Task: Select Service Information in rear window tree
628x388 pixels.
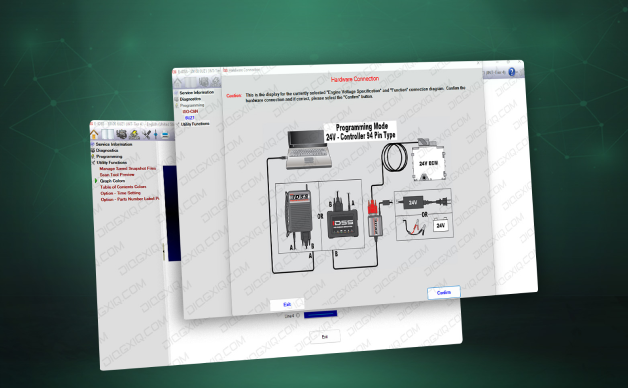Action: pos(114,144)
